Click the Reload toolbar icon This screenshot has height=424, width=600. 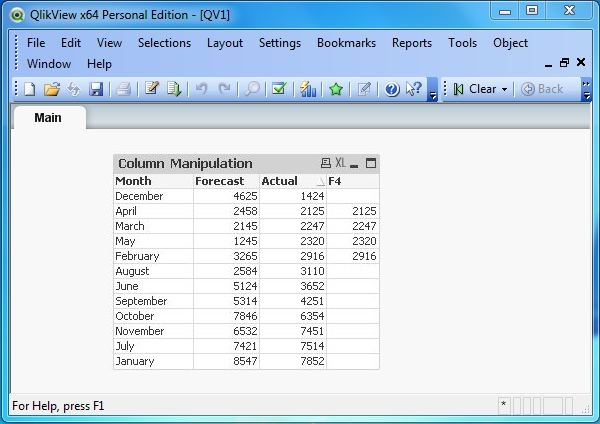tap(73, 89)
